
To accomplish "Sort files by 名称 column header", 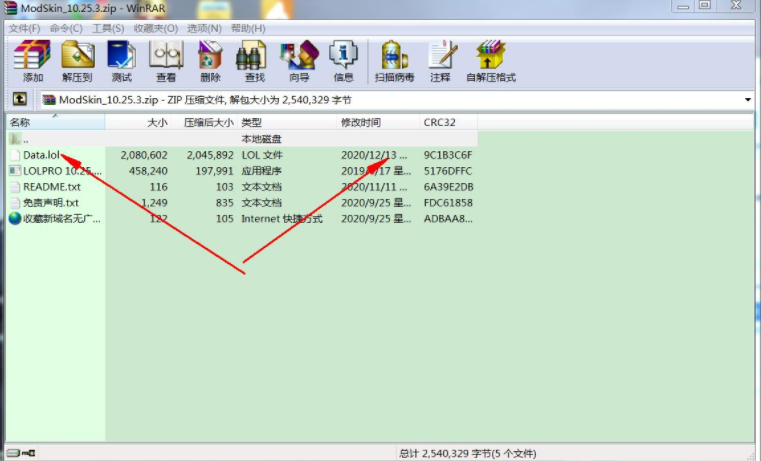I will pos(54,122).
